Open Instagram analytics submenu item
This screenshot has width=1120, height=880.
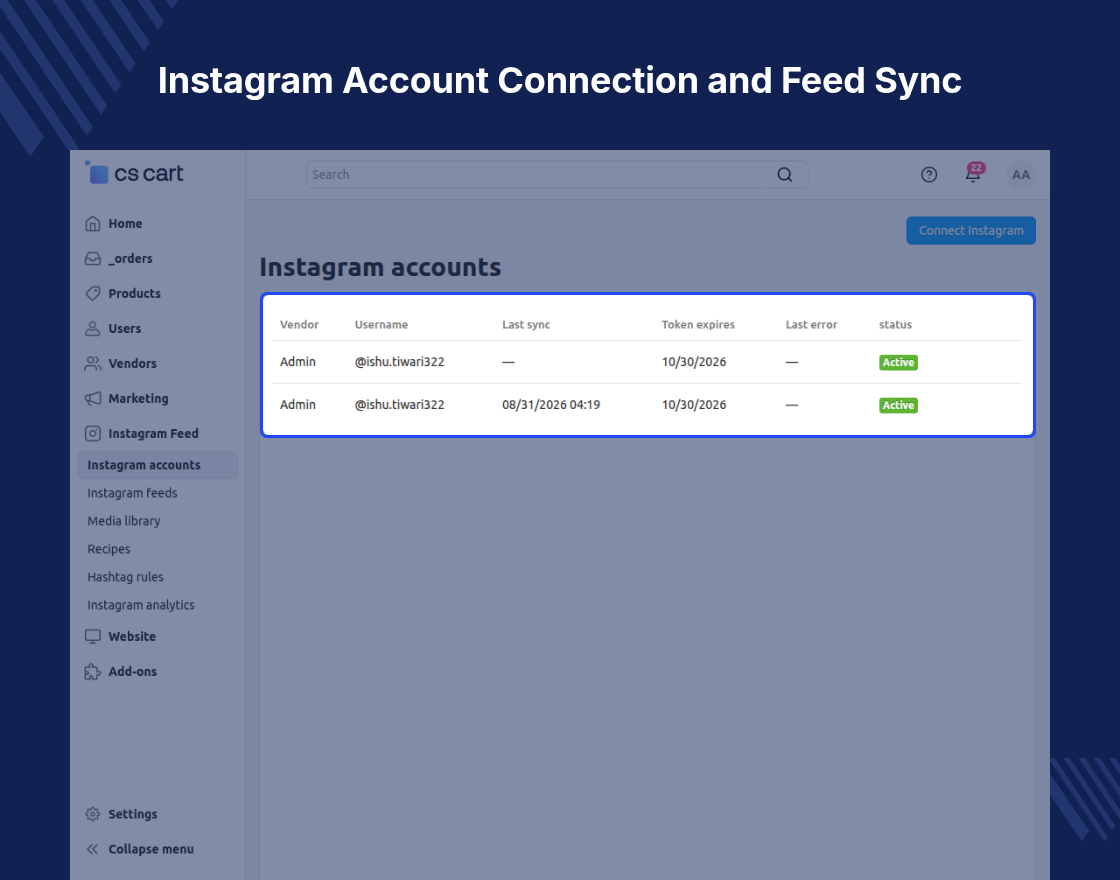141,605
